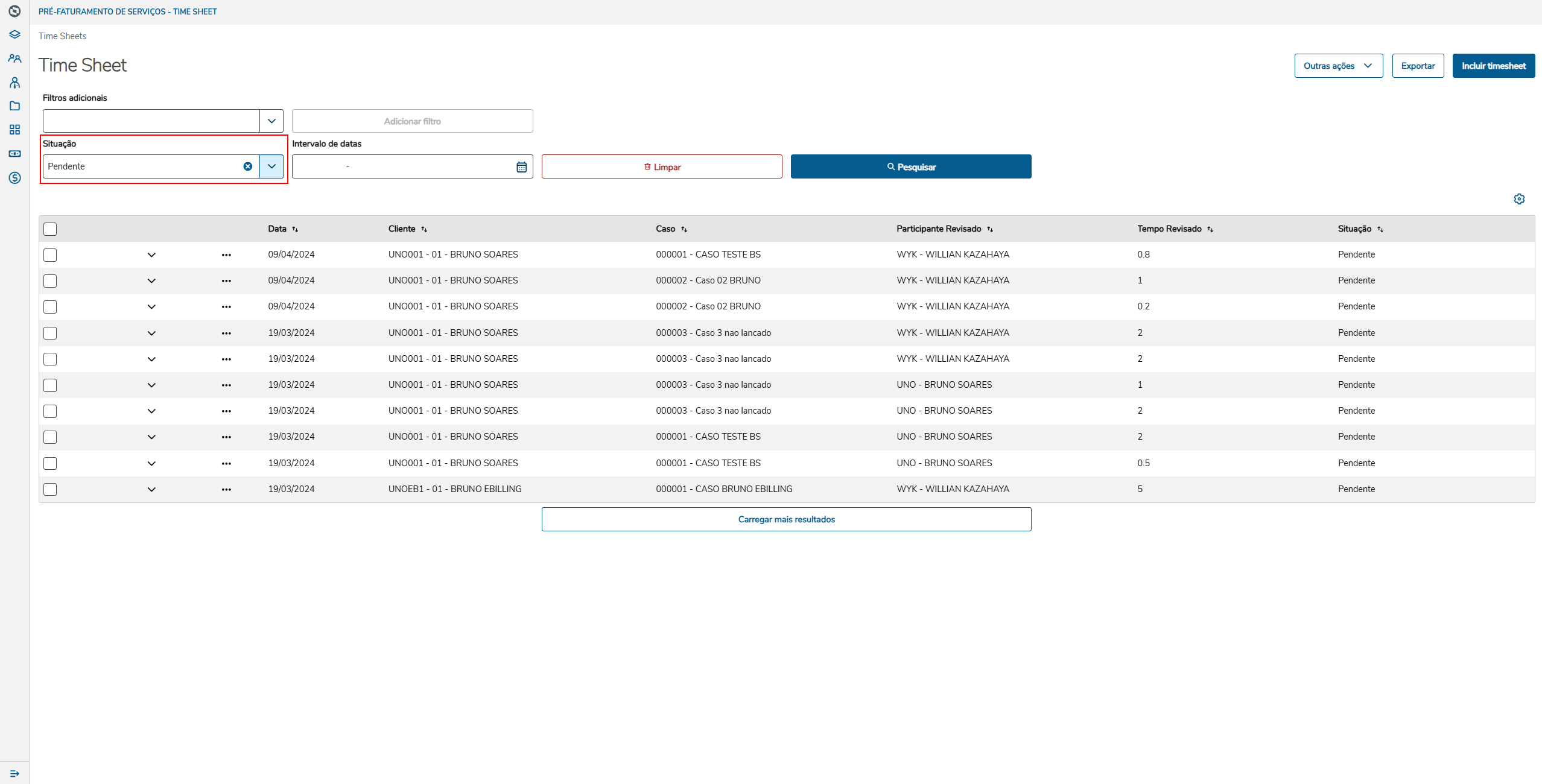Toggle the select-all checkbox in table header

pos(50,229)
